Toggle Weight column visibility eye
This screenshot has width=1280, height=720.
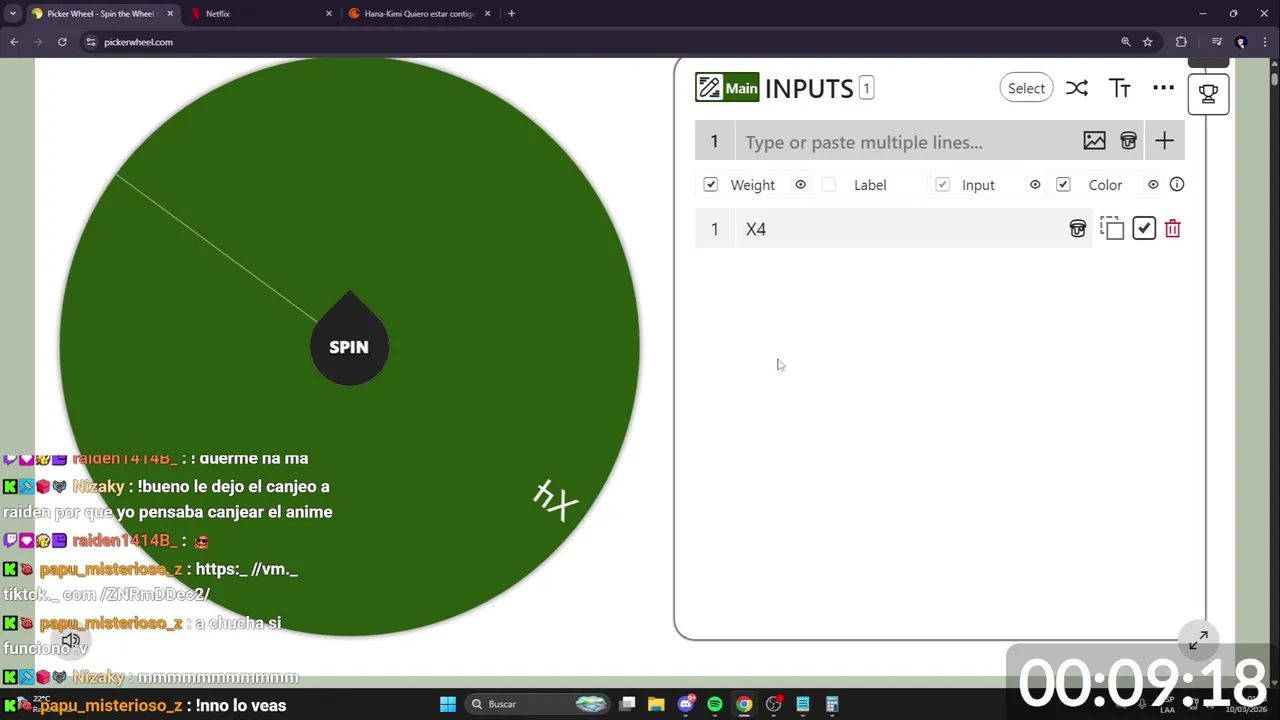pos(800,185)
